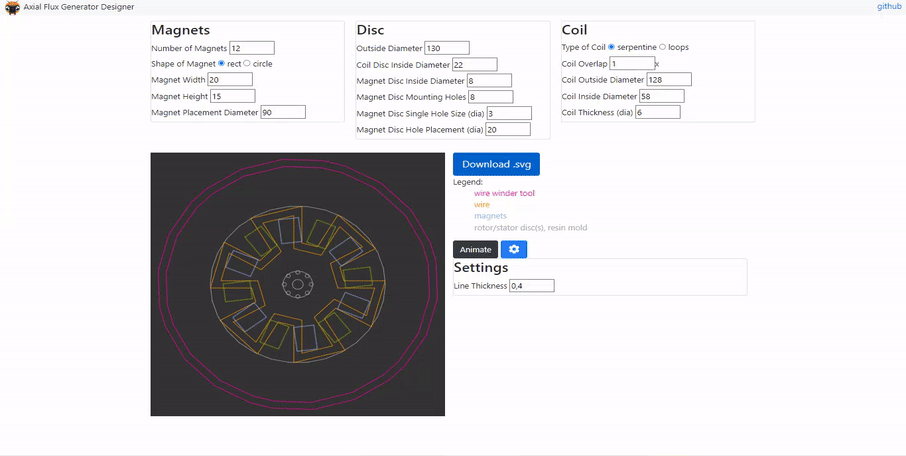This screenshot has width=906, height=456.
Task: Select circle magnet shape
Action: [x=247, y=63]
